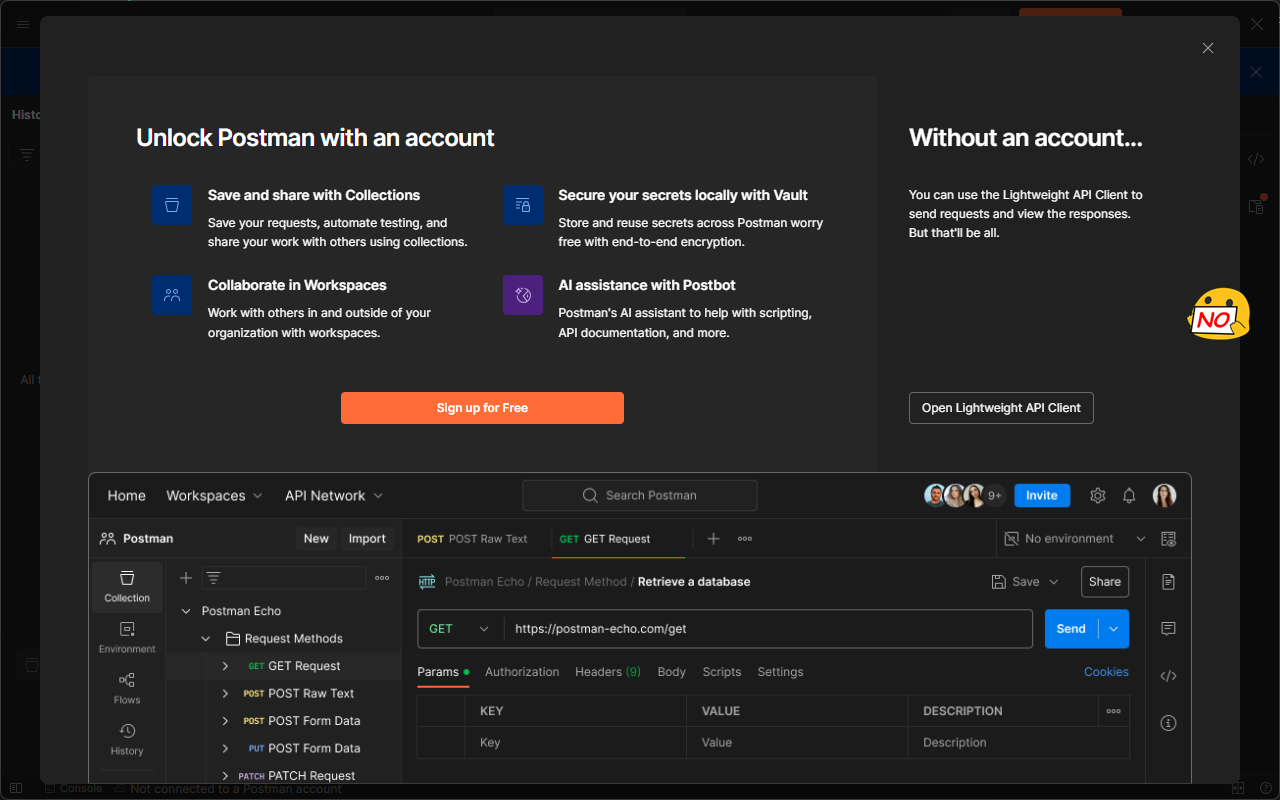Click the notifications bell in preview header

1129,495
